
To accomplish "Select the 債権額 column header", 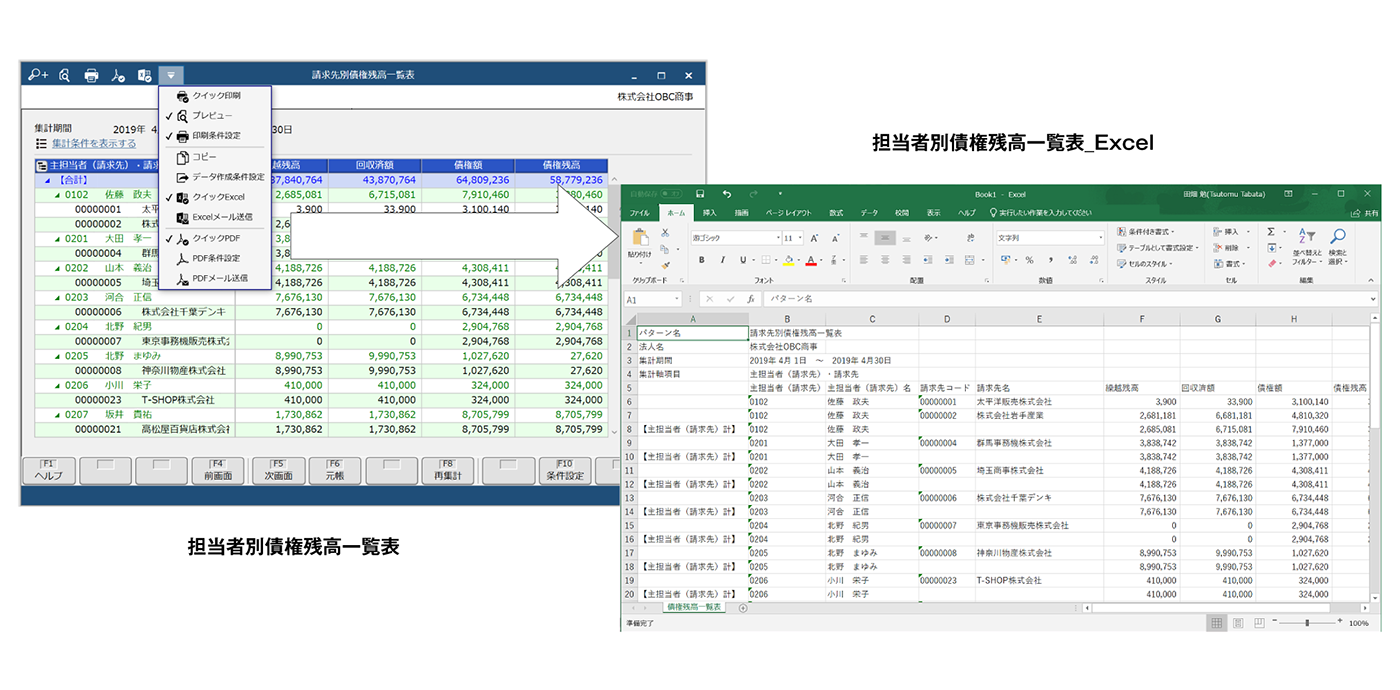I will pyautogui.click(x=467, y=165).
